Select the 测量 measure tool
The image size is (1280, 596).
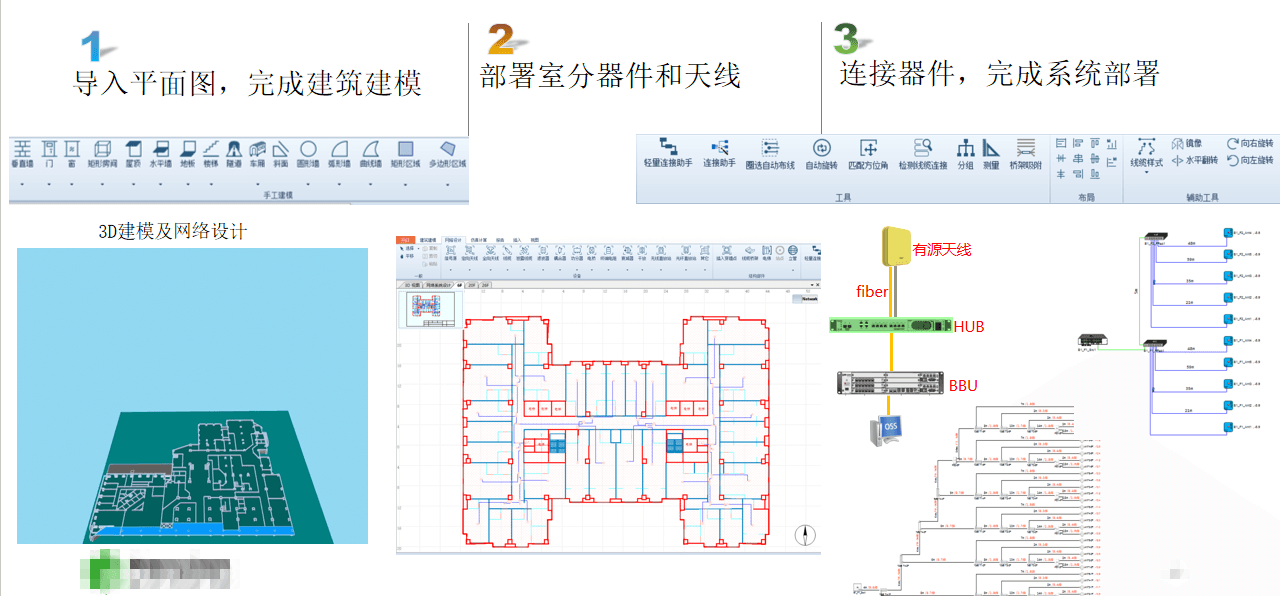[991, 153]
